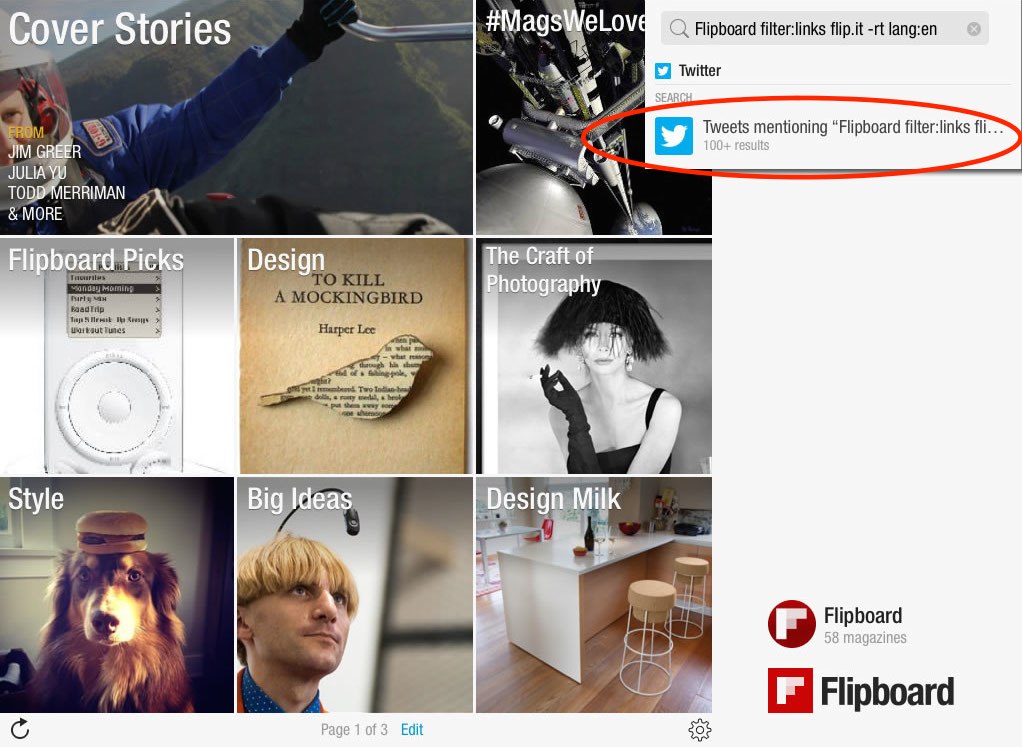Open the Flipboard Picks tile
The image size is (1022, 747).
tap(117, 356)
